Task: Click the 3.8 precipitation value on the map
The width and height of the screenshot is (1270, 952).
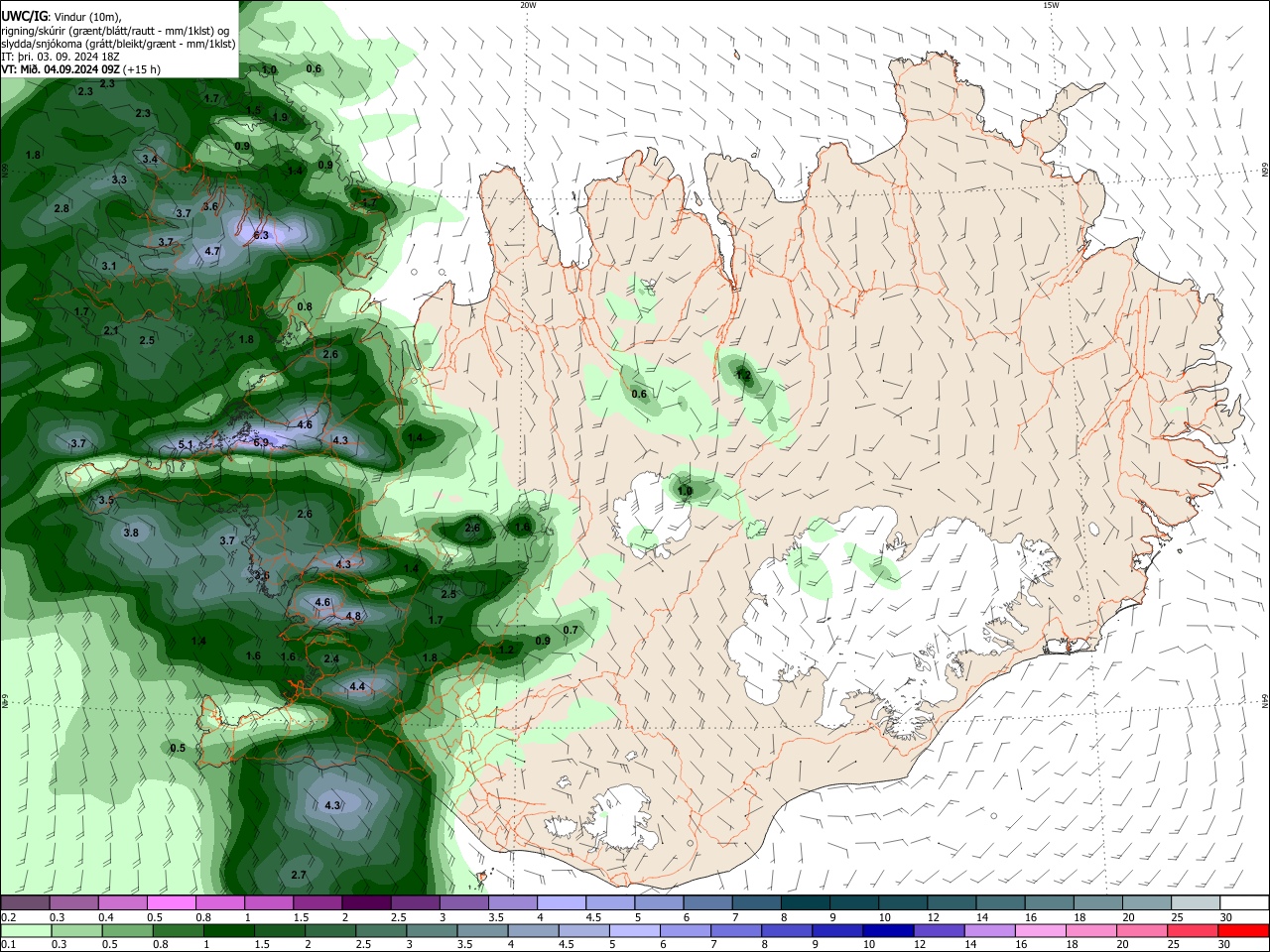Action: point(131,533)
